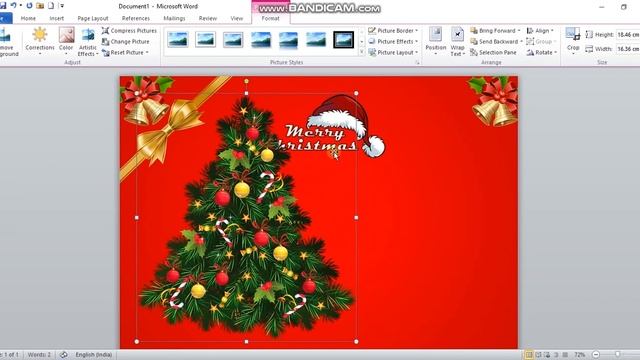
Task: Apply the black double frame picture style
Action: pos(343,40)
